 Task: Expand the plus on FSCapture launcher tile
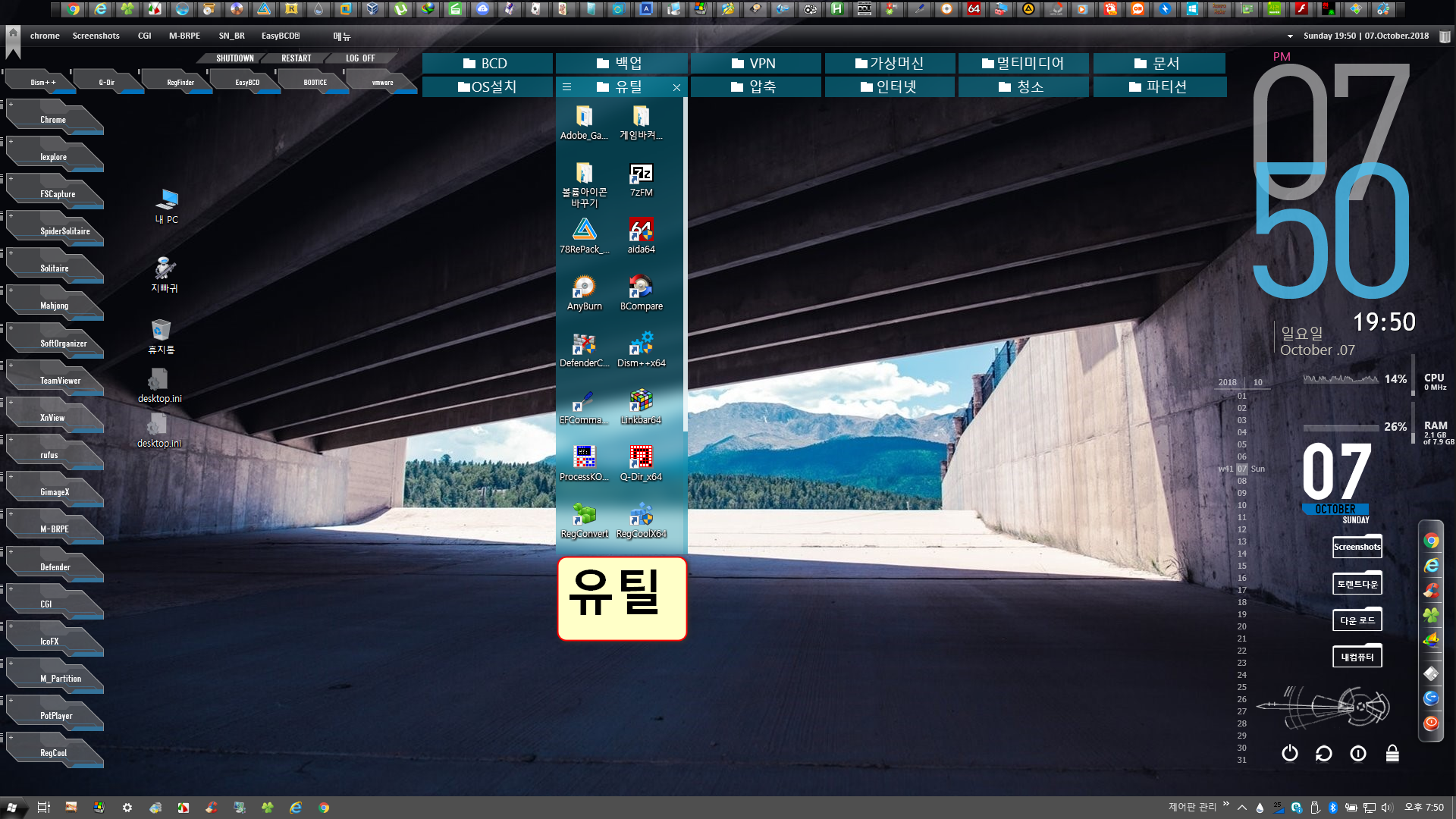click(11, 178)
